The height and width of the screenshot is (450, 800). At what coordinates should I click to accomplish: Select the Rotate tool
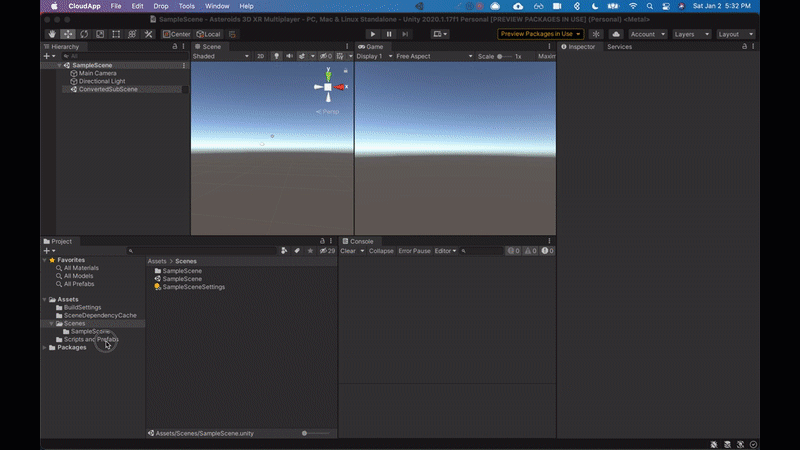pyautogui.click(x=83, y=34)
